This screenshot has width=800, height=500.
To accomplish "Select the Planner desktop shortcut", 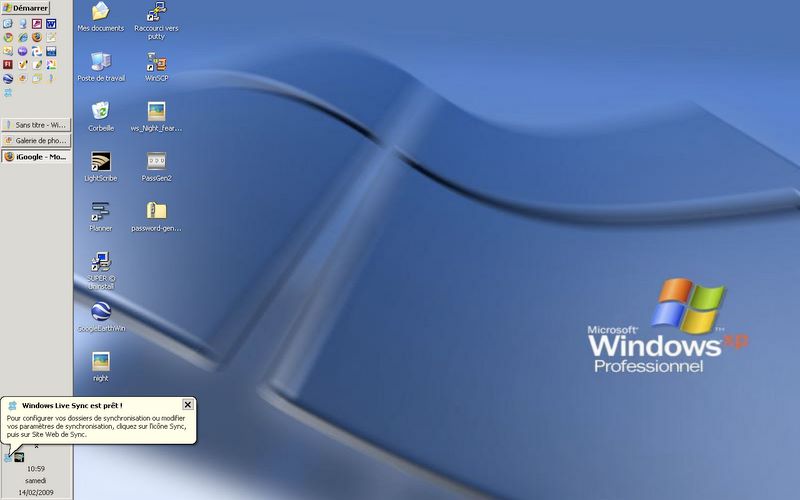I will pyautogui.click(x=101, y=217).
